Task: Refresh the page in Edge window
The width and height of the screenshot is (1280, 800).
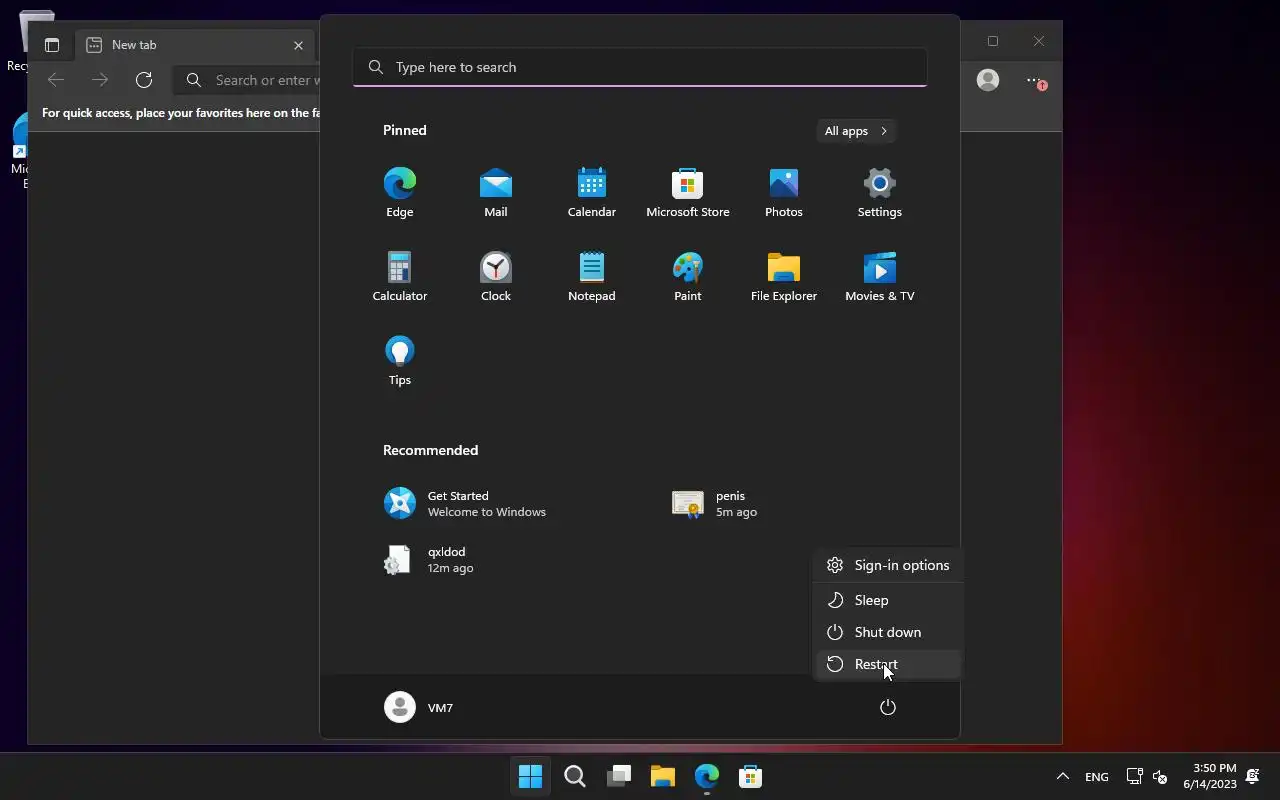Action: pos(144,80)
